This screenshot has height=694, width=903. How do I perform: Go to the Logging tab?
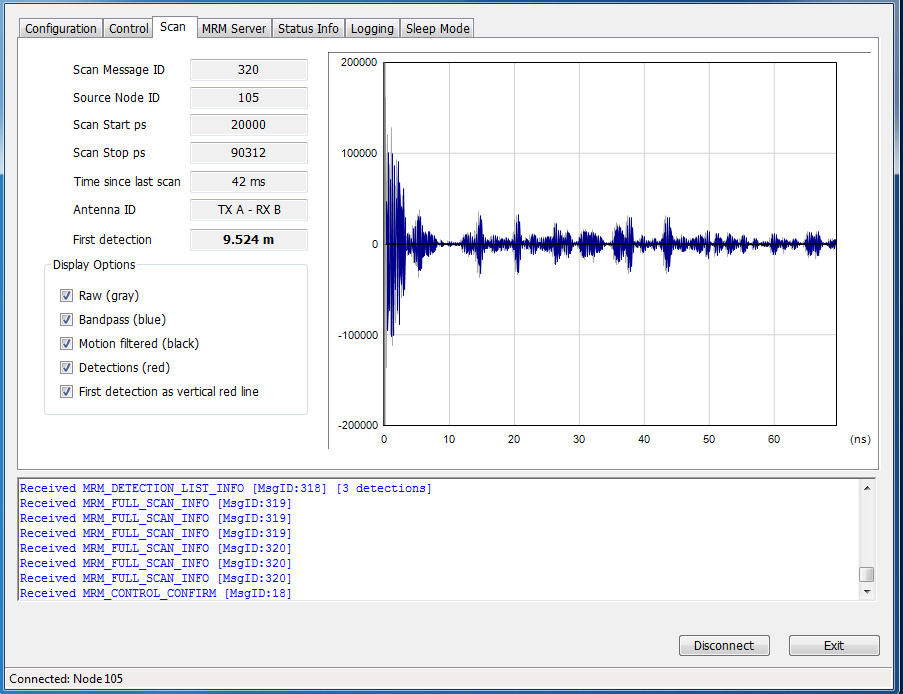[x=372, y=29]
